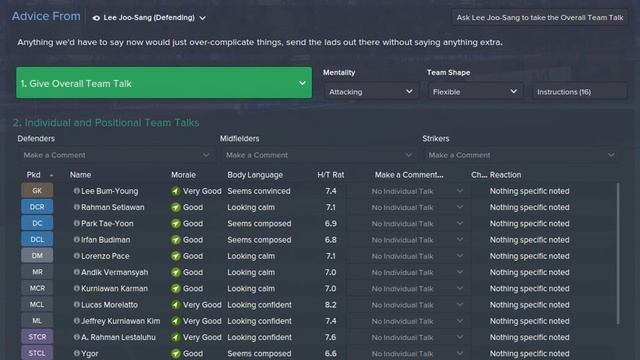Viewport: 640px width, 360px height.
Task: Click the eye icon beside Lee Joo-Sang
Action: coord(96,18)
